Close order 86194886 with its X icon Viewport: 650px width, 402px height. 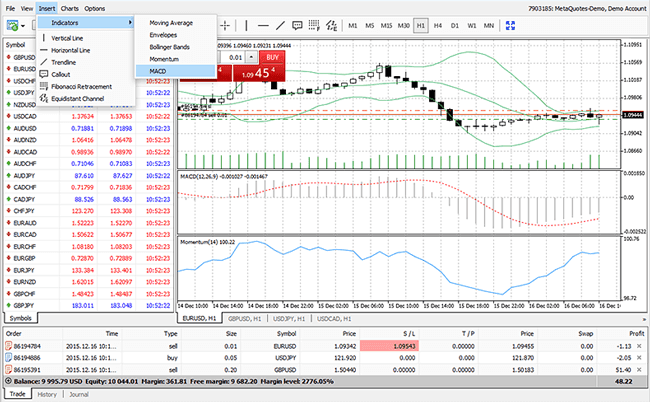click(639, 358)
